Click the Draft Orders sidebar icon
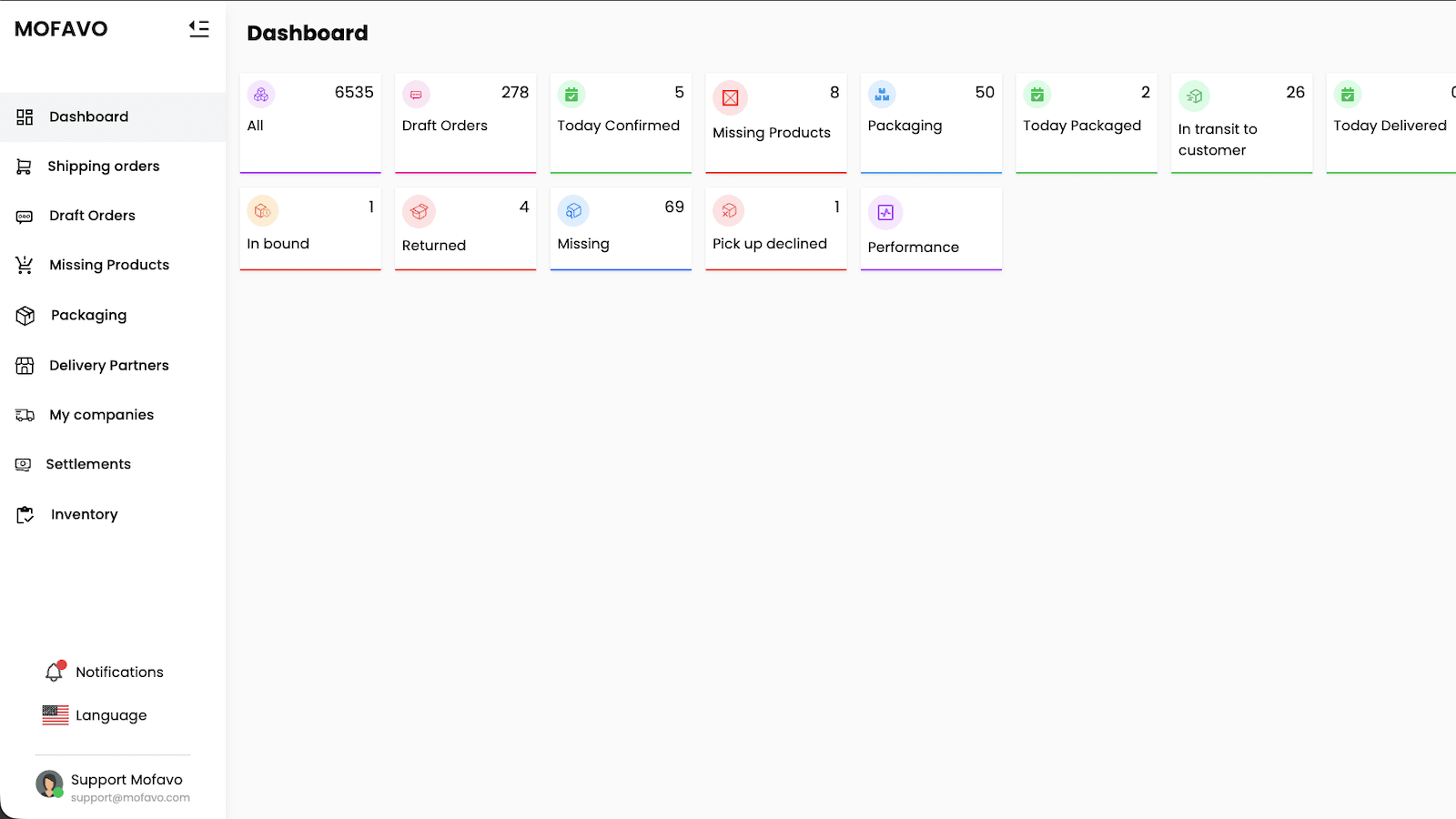The height and width of the screenshot is (819, 1456). pos(25,217)
